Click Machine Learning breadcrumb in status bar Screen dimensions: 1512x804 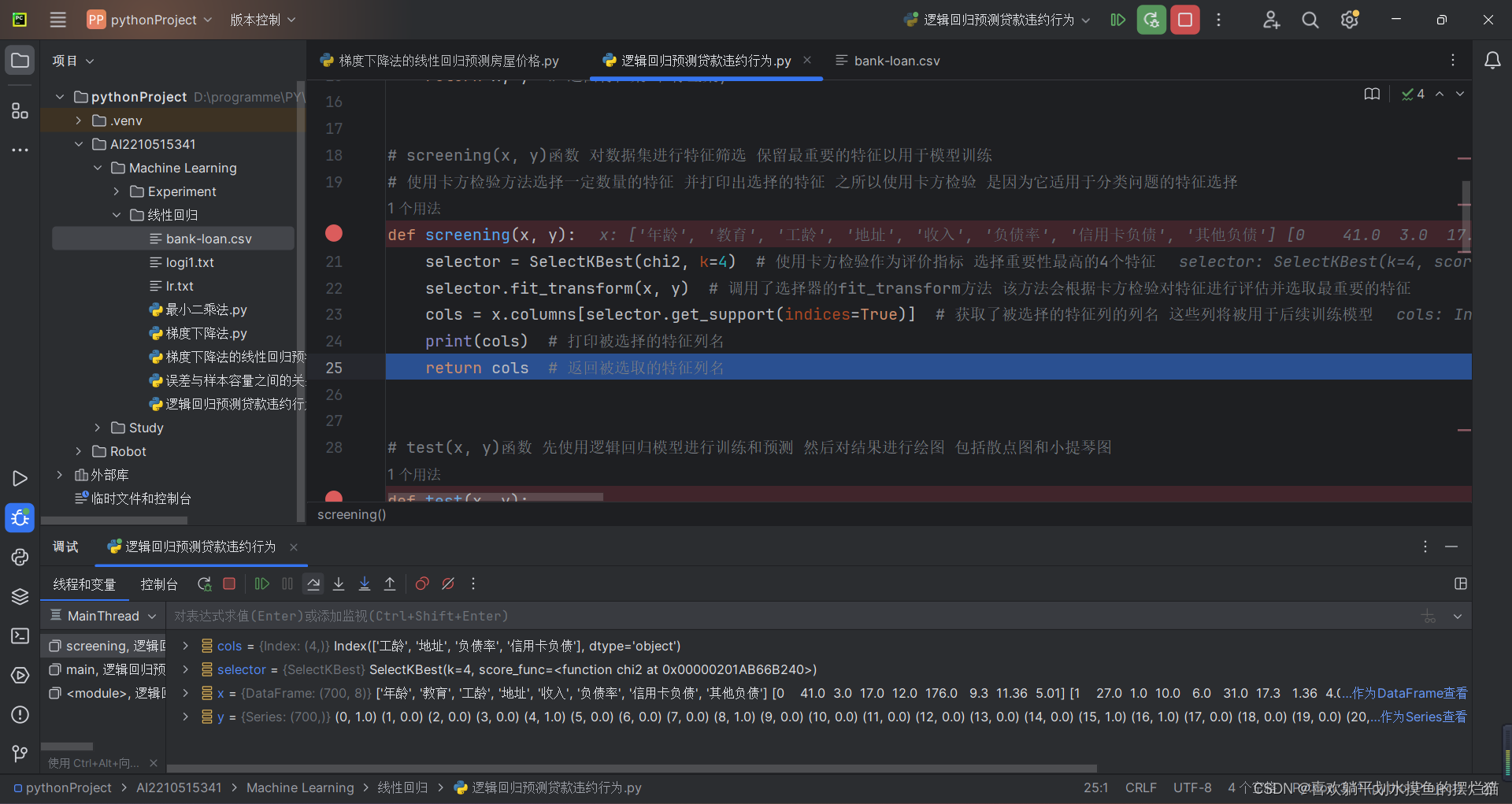(300, 787)
